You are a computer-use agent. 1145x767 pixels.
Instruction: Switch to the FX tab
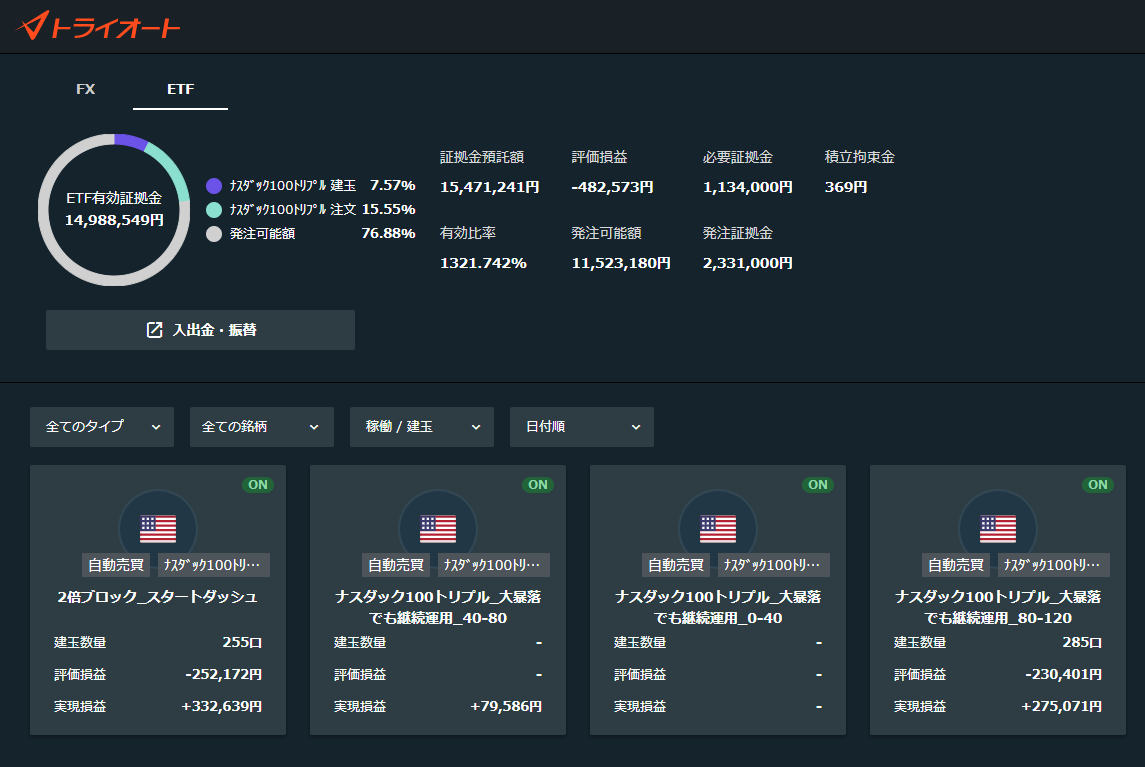pos(85,89)
